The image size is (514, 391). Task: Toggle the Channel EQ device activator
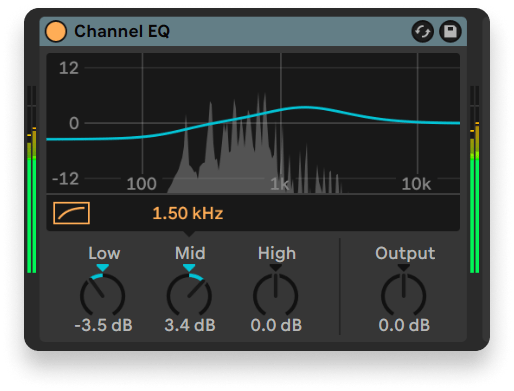click(x=56, y=31)
